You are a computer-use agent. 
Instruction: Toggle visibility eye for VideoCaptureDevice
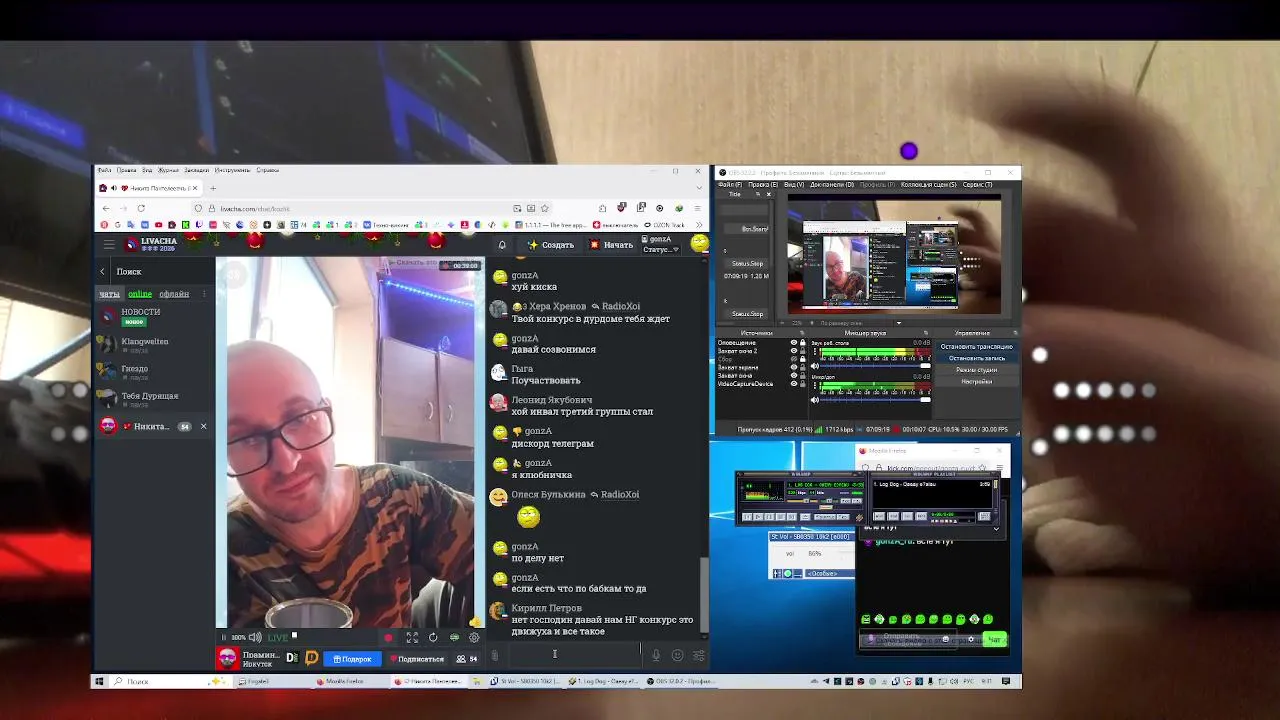(x=794, y=384)
